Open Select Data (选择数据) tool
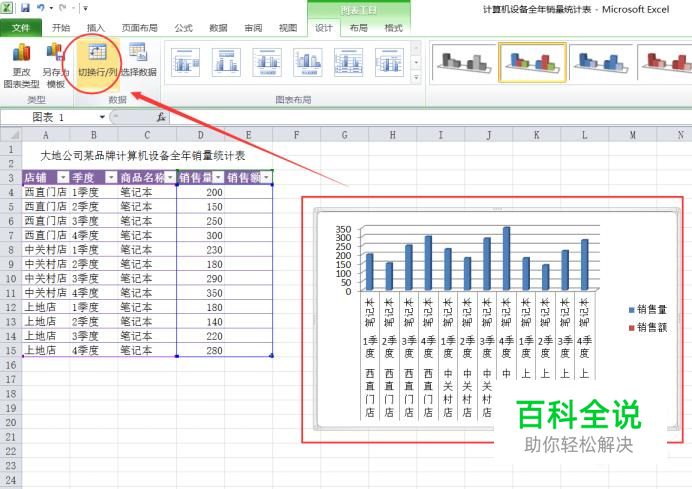This screenshot has width=692, height=489. [139, 60]
